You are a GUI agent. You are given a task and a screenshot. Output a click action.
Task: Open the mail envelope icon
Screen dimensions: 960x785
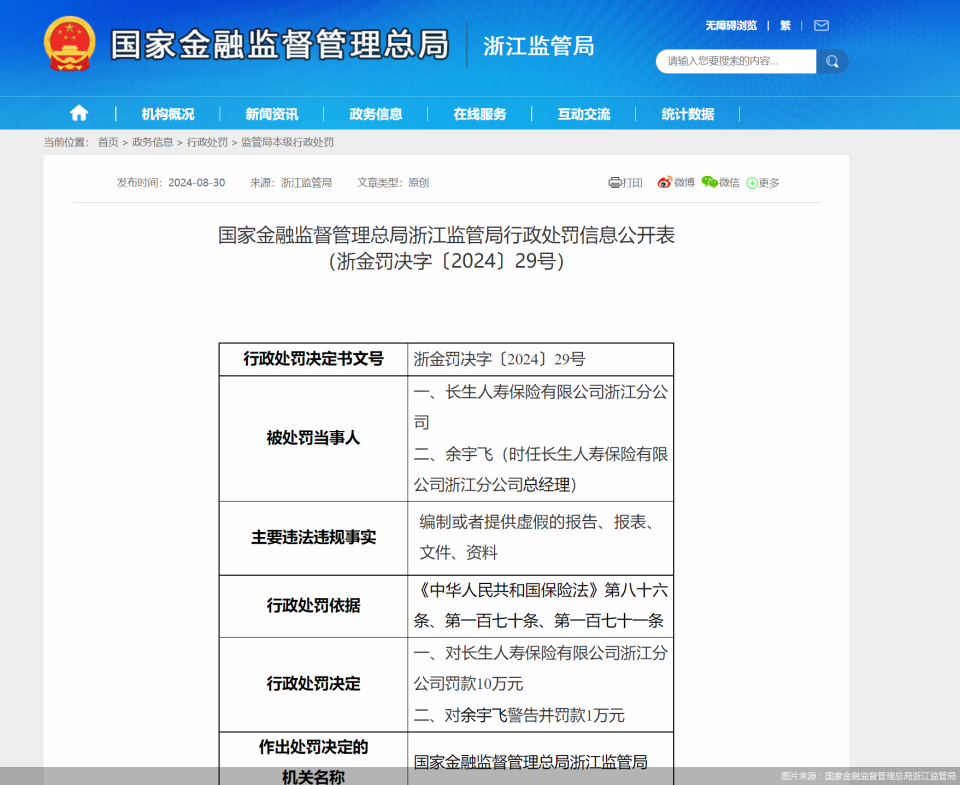pyautogui.click(x=821, y=25)
